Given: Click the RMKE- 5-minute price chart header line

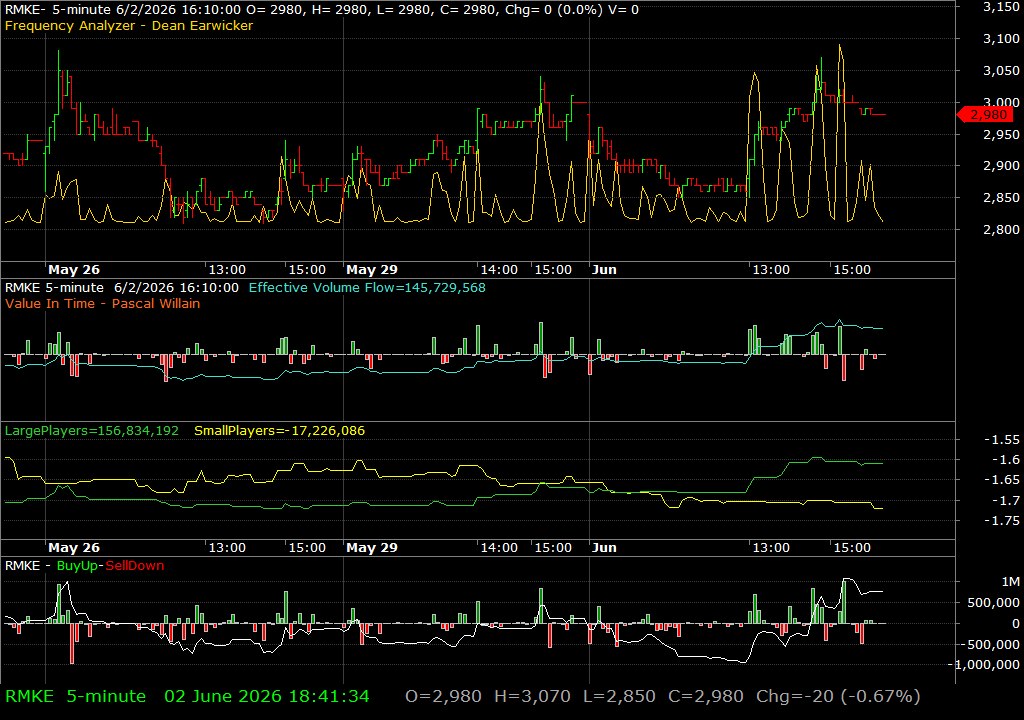Looking at the screenshot, I should pos(321,10).
